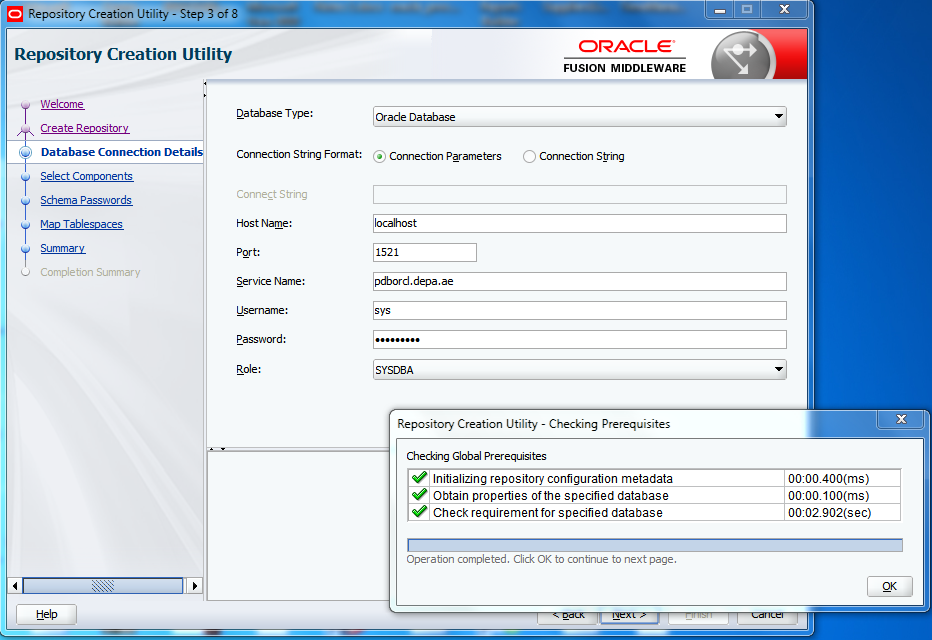Image resolution: width=932 pixels, height=640 pixels.
Task: Click the disabled Connect String field
Action: pos(580,194)
